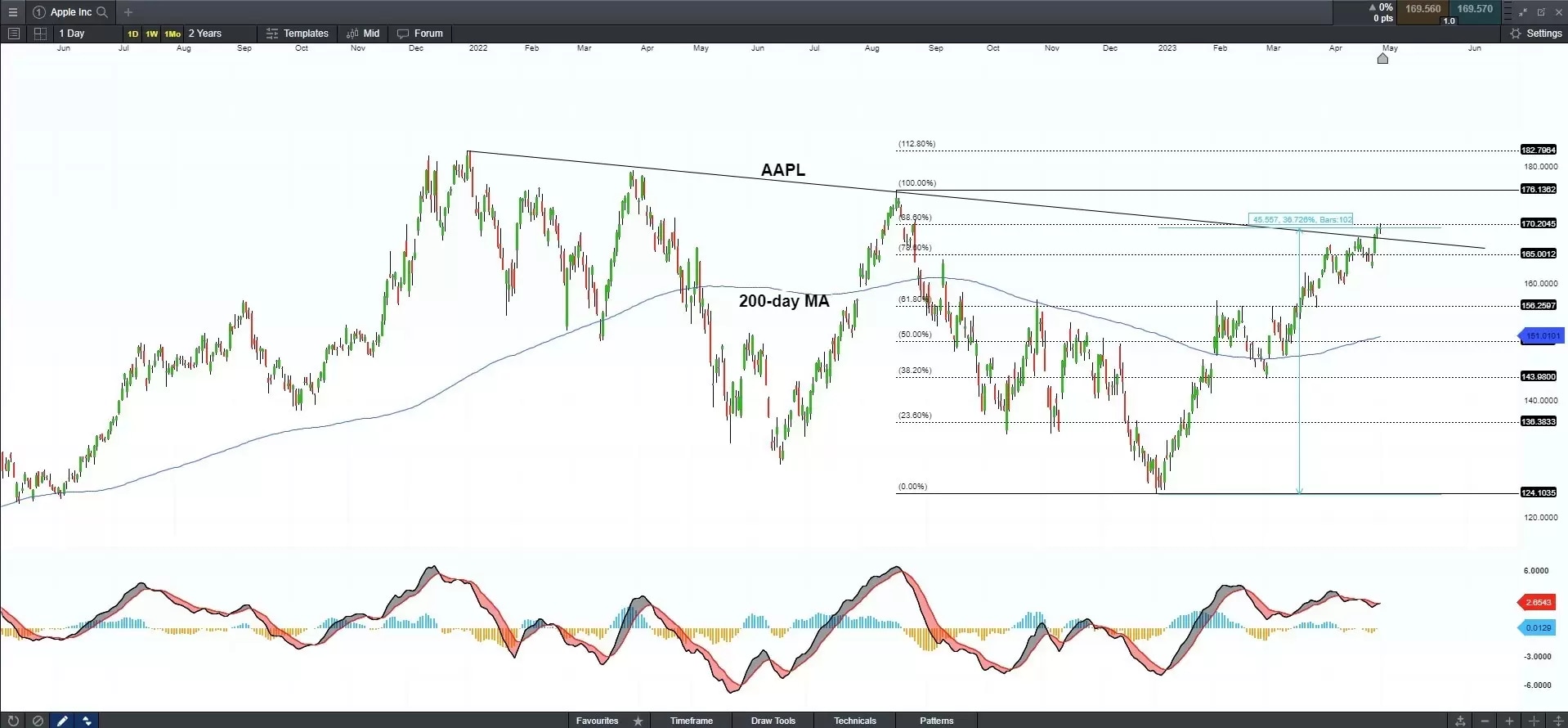Viewport: 1568px width, 728px height.
Task: Click the 170.2045 Fibonacci price label
Action: pyautogui.click(x=1538, y=223)
